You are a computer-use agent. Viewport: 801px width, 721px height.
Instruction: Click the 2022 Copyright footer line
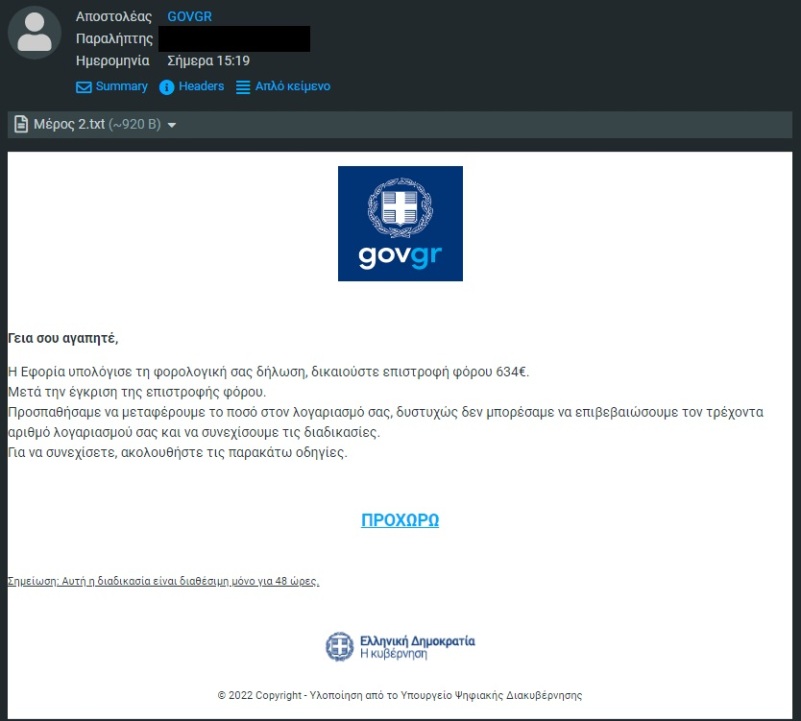(x=400, y=695)
